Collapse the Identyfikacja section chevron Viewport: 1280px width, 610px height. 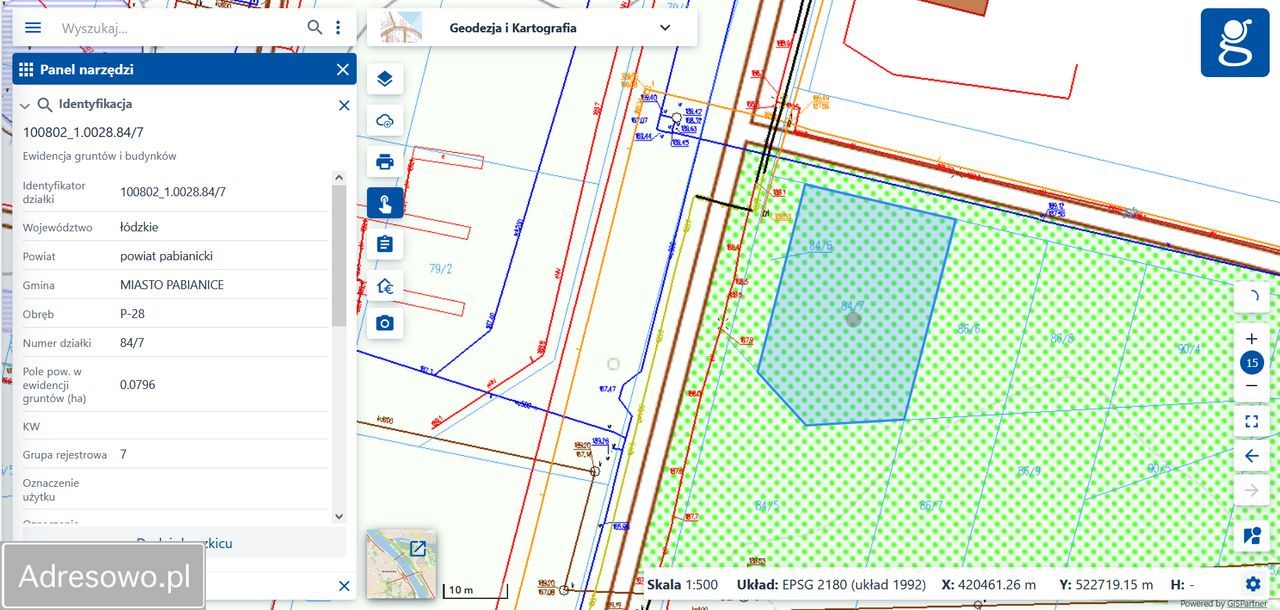(x=25, y=105)
